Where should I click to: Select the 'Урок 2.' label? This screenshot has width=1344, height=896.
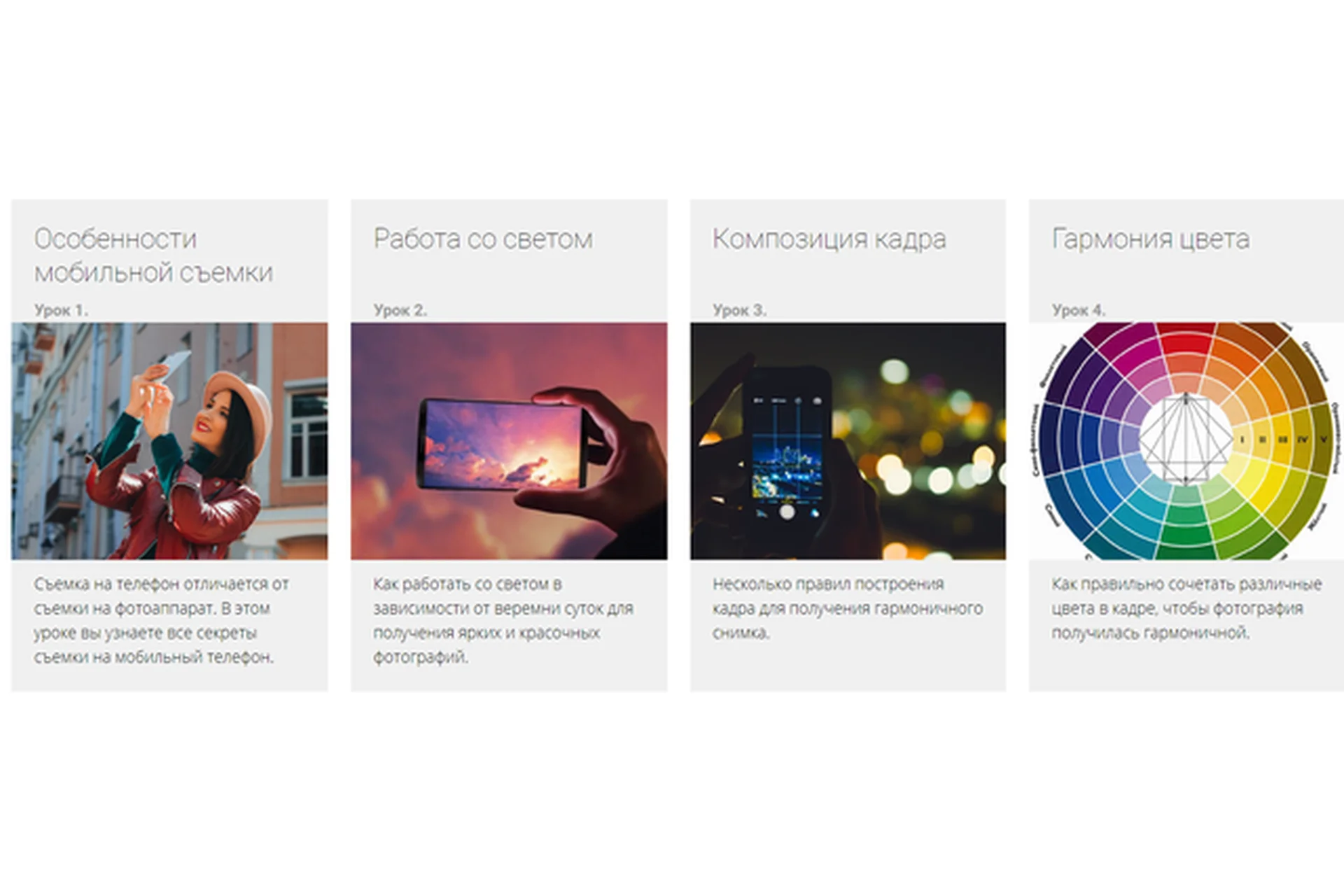(x=400, y=310)
